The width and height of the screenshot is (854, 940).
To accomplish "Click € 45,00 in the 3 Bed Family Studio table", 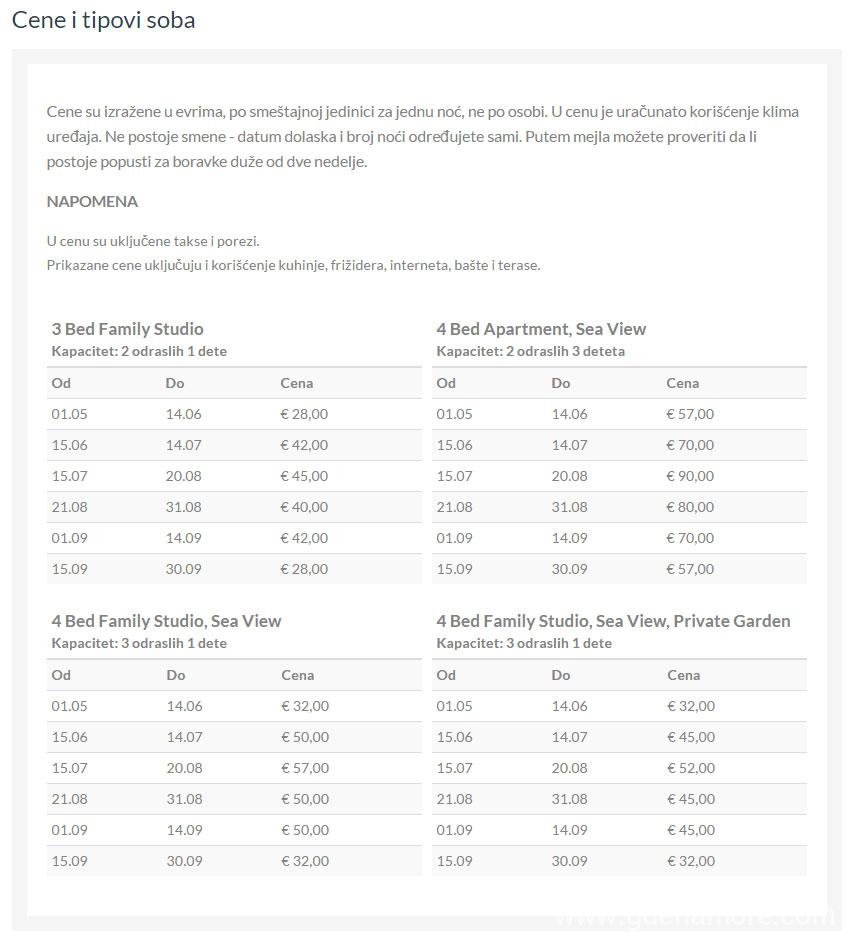I will point(304,476).
